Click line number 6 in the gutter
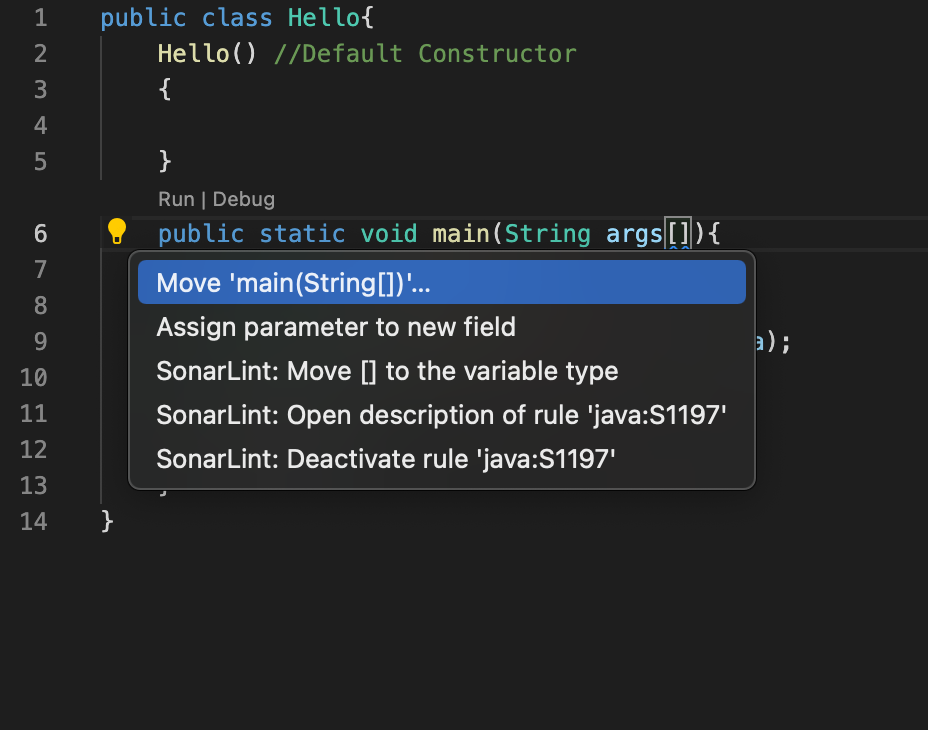Viewport: 928px width, 730px height. [x=40, y=234]
